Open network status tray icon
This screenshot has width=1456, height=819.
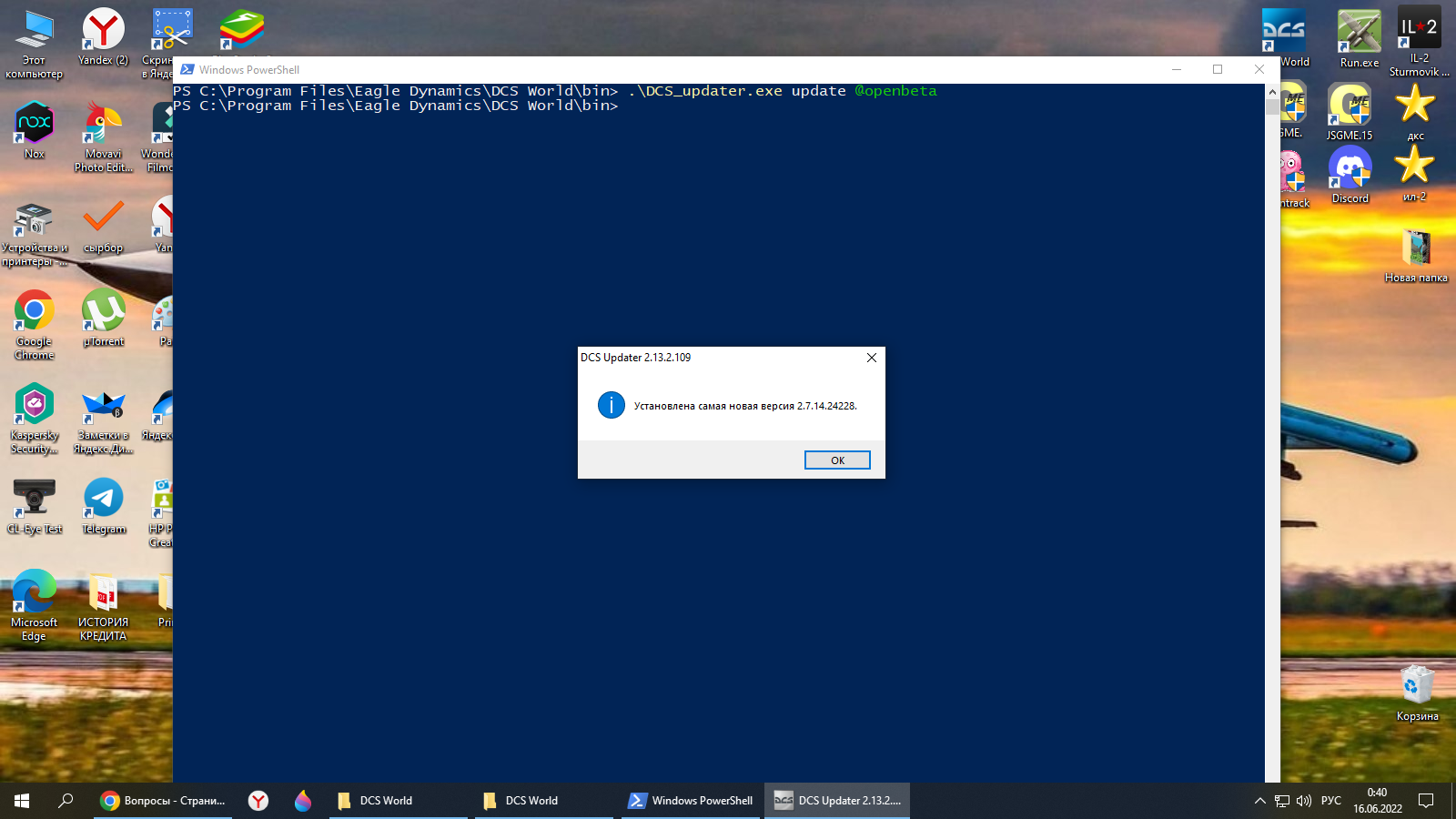pos(1282,801)
